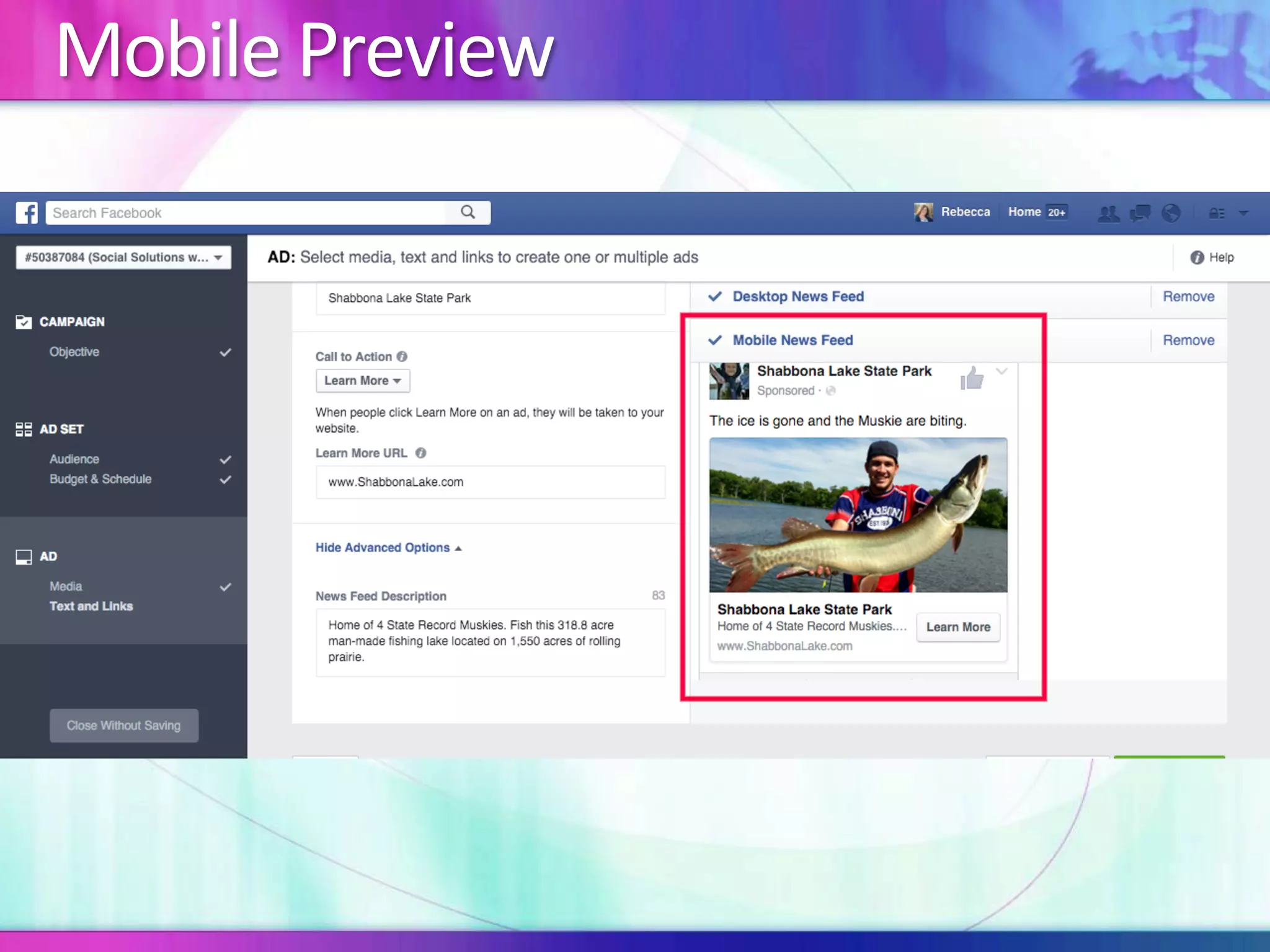Open friend requests icon
The width and height of the screenshot is (1270, 952).
tap(1109, 213)
